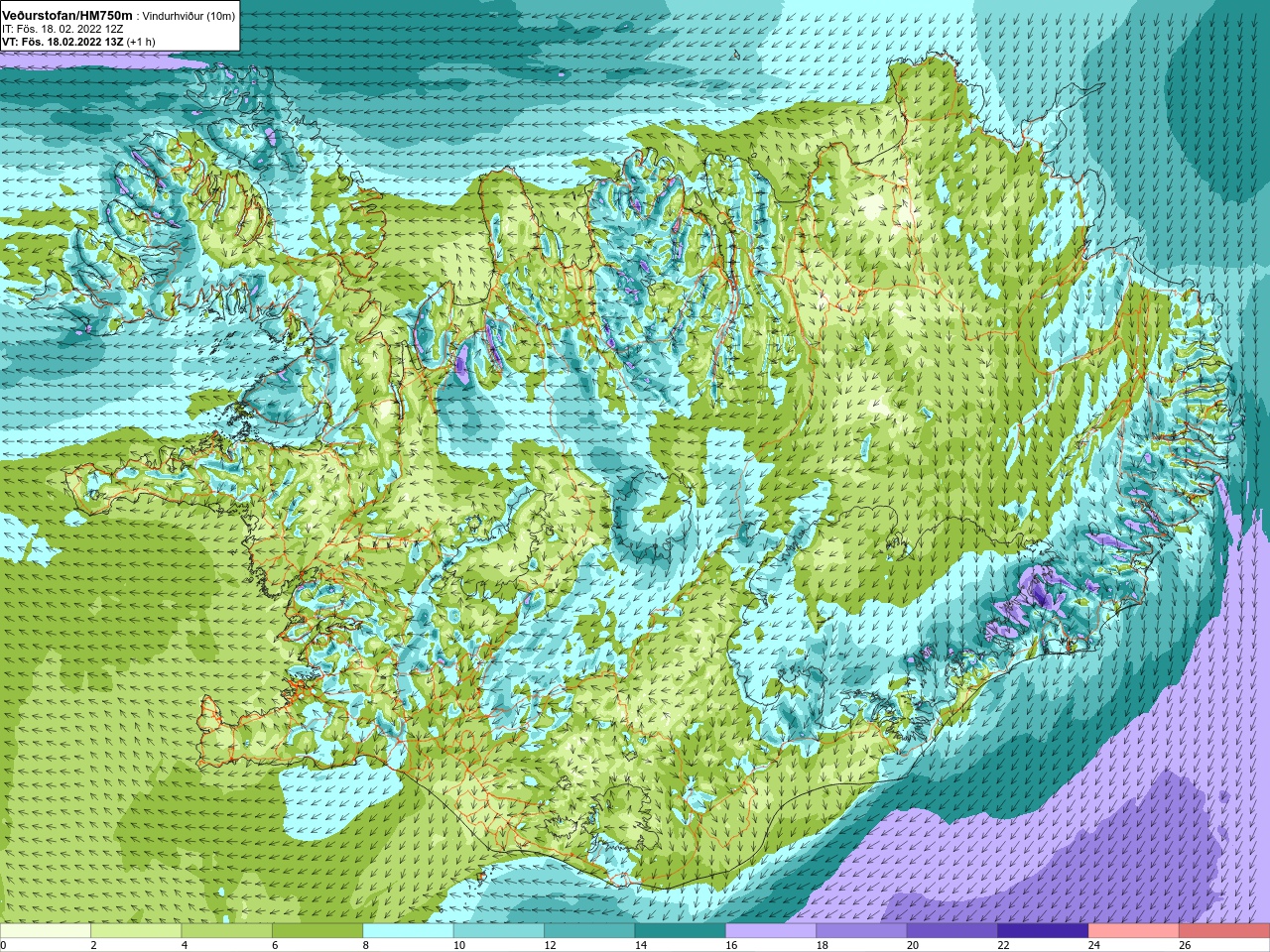Click the legend tick label 10

click(x=459, y=945)
